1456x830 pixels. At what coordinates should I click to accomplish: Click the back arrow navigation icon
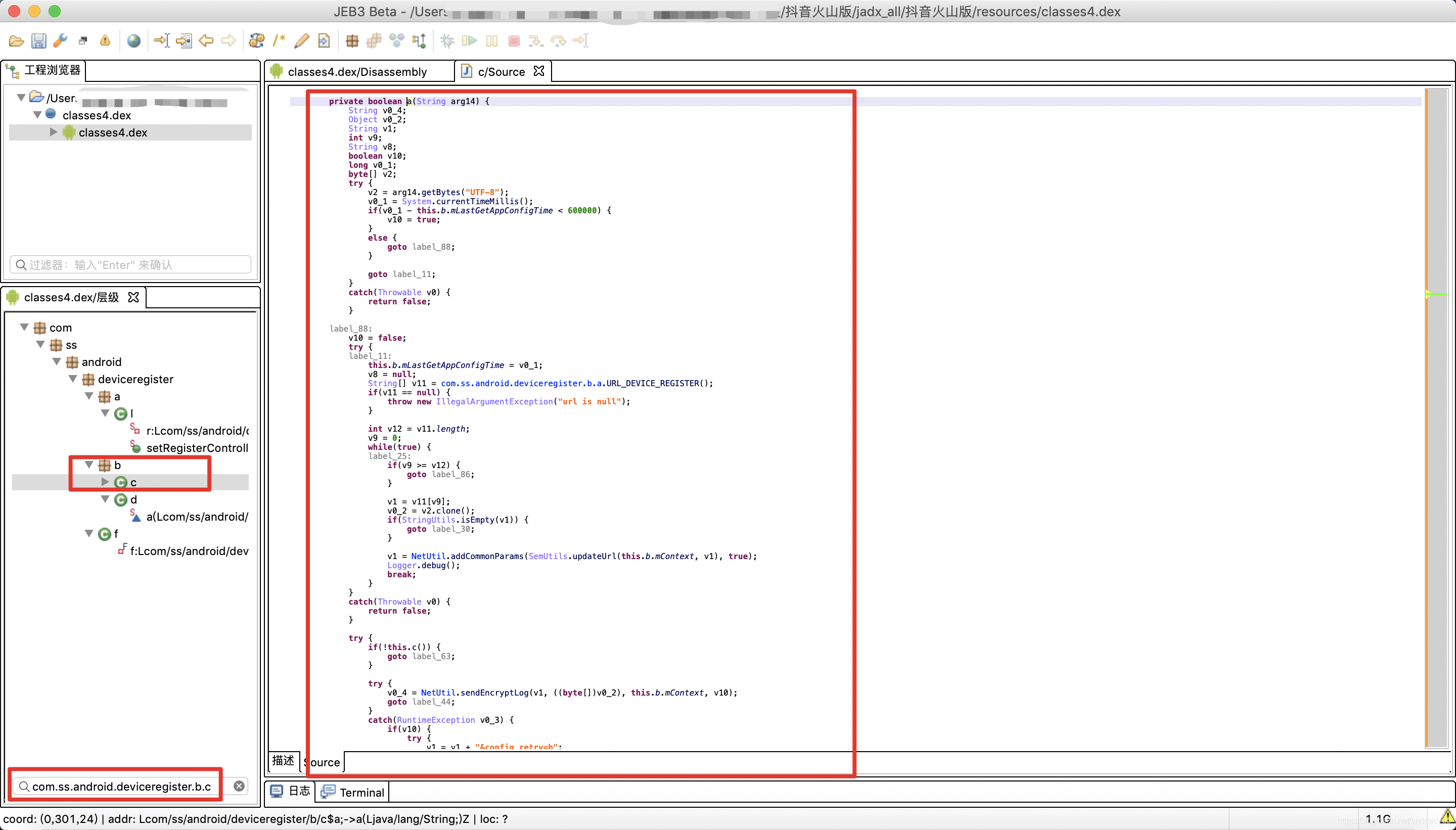pos(206,41)
